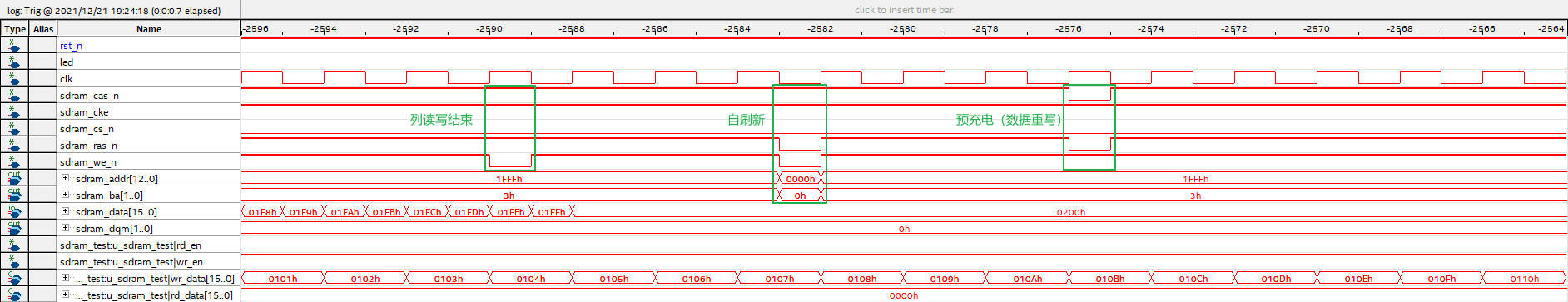Select the sdram_cas_n signal name
The width and height of the screenshot is (1568, 302).
pyautogui.click(x=89, y=96)
